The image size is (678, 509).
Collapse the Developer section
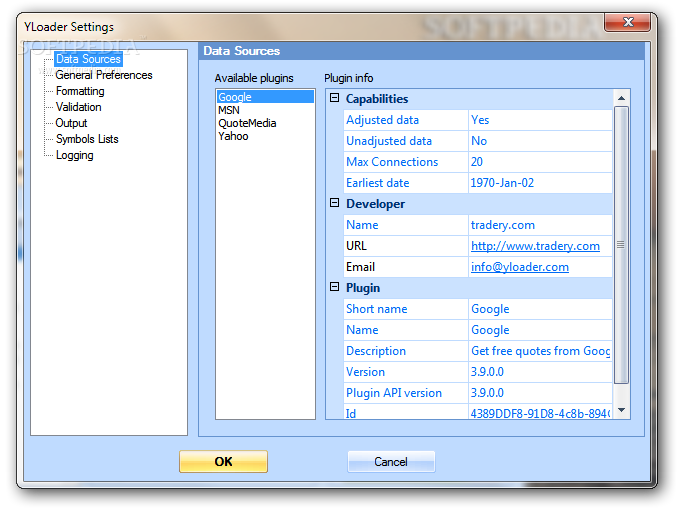[x=334, y=203]
